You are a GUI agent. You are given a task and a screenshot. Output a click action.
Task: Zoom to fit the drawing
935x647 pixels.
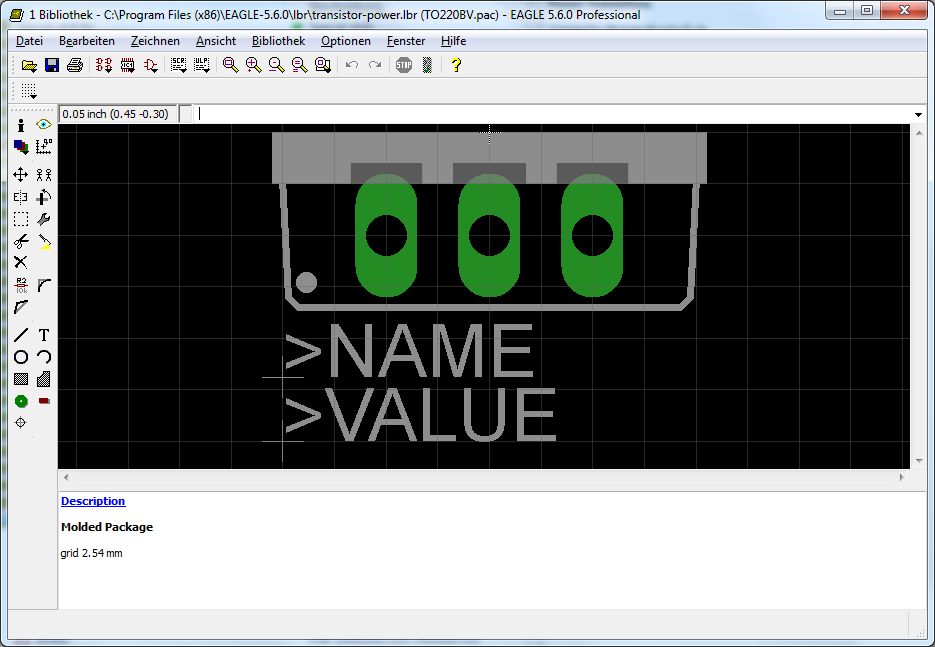point(231,65)
